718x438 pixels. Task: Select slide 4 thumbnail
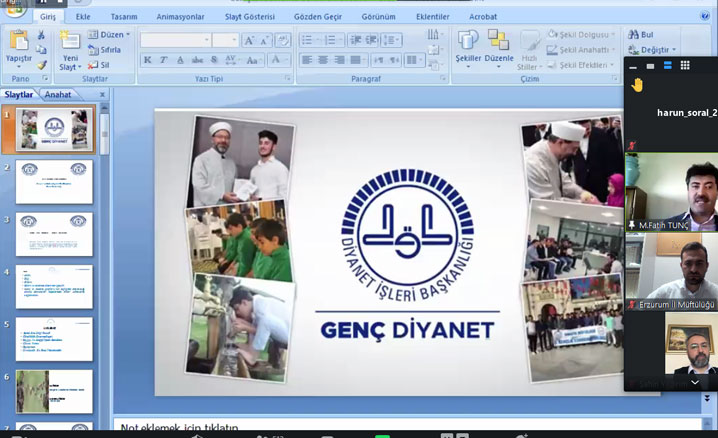[x=54, y=286]
